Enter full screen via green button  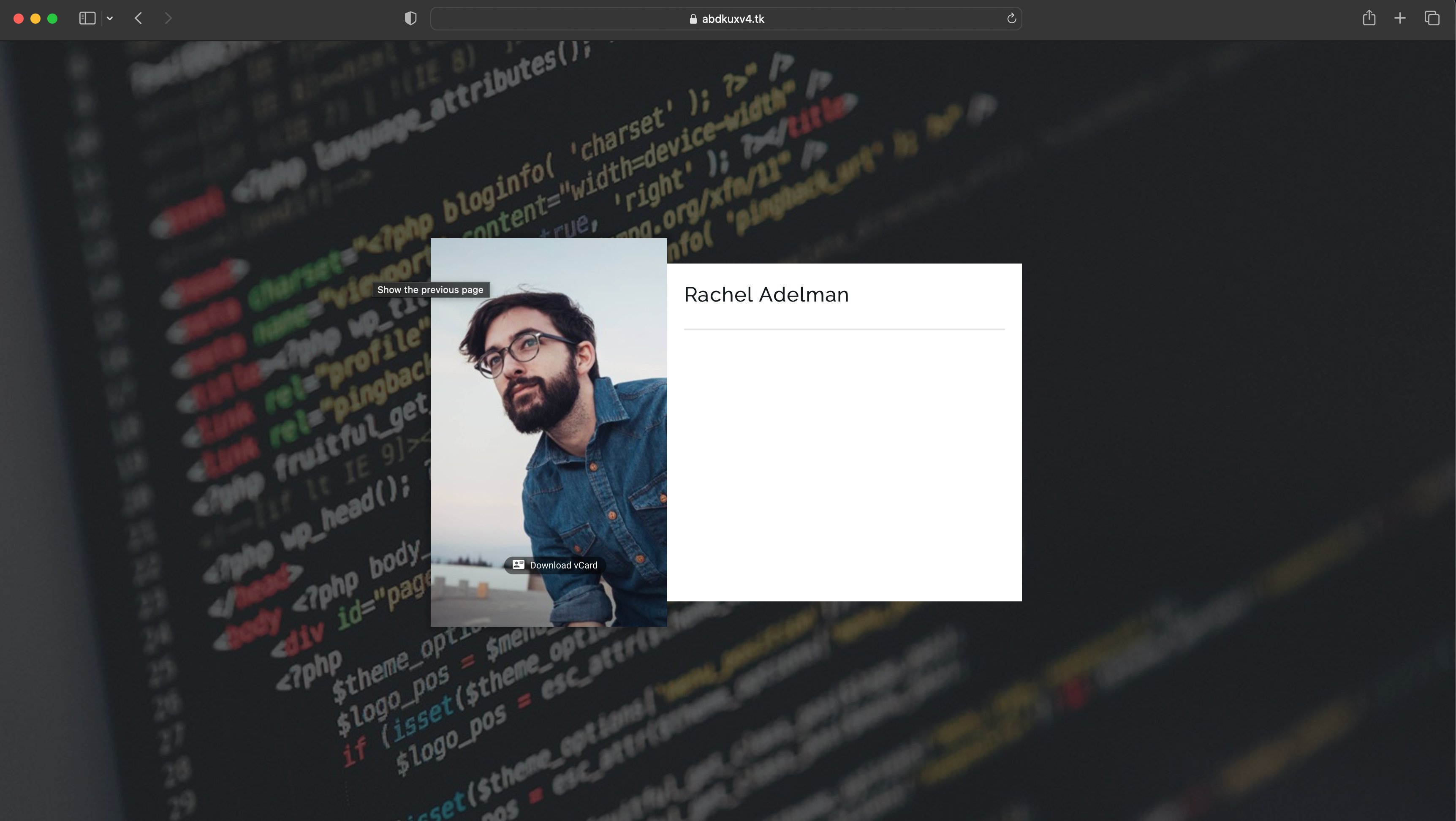pyautogui.click(x=52, y=19)
